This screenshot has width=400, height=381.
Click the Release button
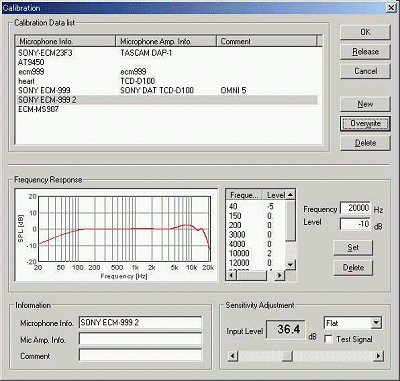[x=365, y=52]
